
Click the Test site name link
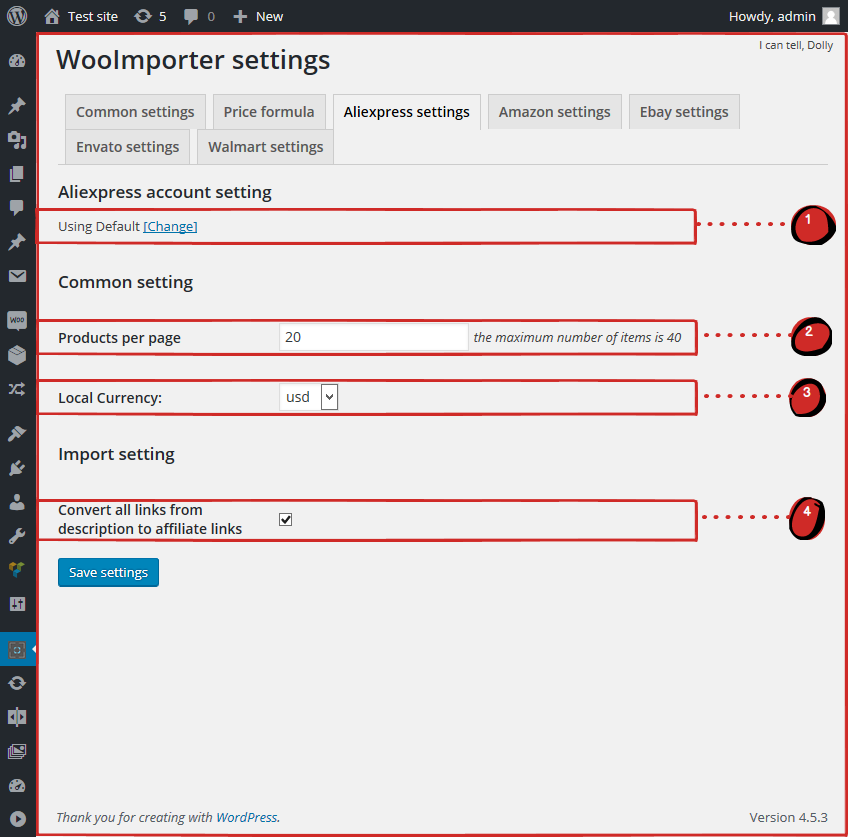pos(93,17)
